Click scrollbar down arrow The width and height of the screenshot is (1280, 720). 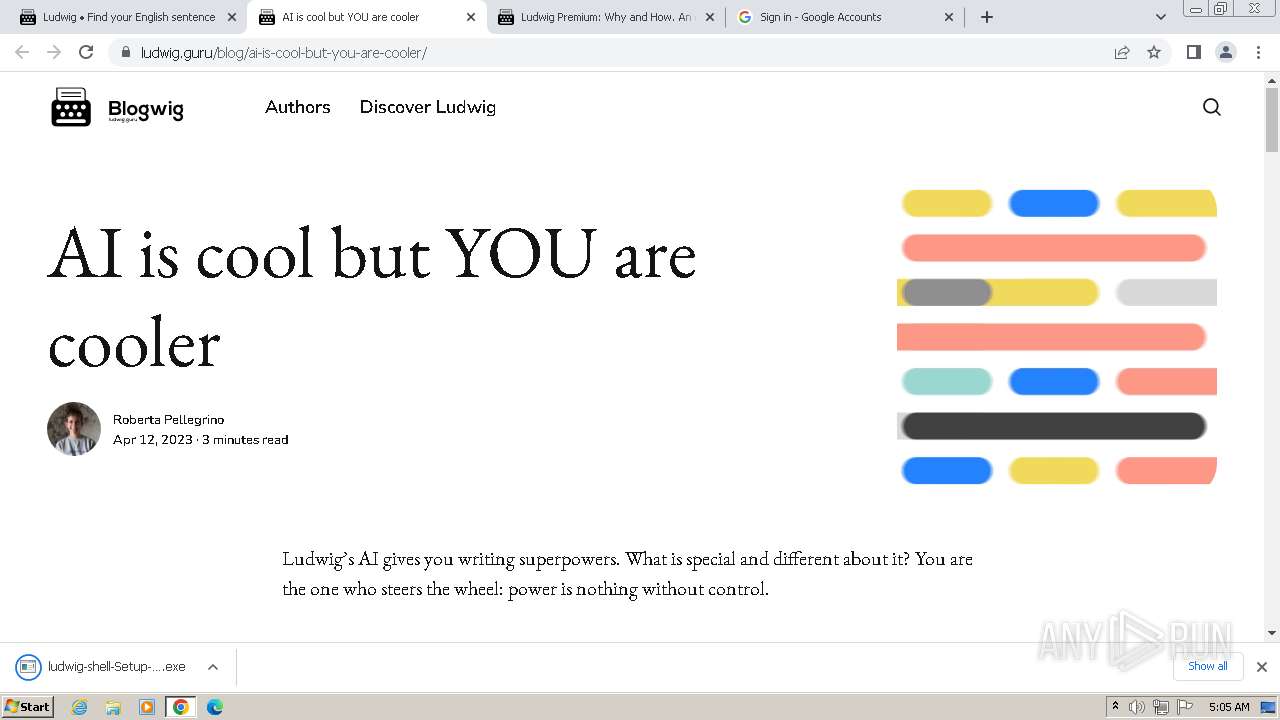pyautogui.click(x=1272, y=632)
